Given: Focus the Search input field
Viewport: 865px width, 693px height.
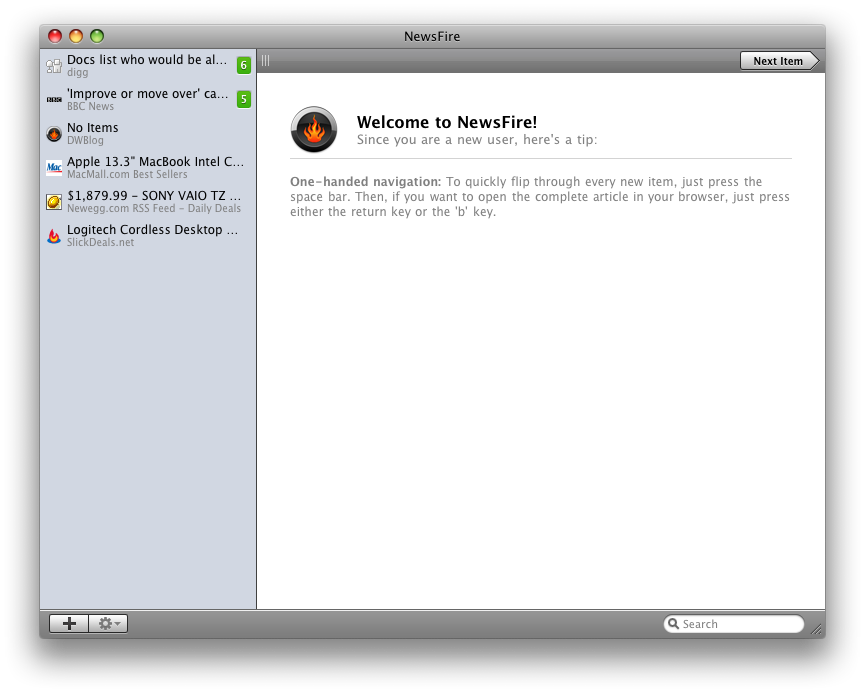Looking at the screenshot, I should (x=740, y=624).
